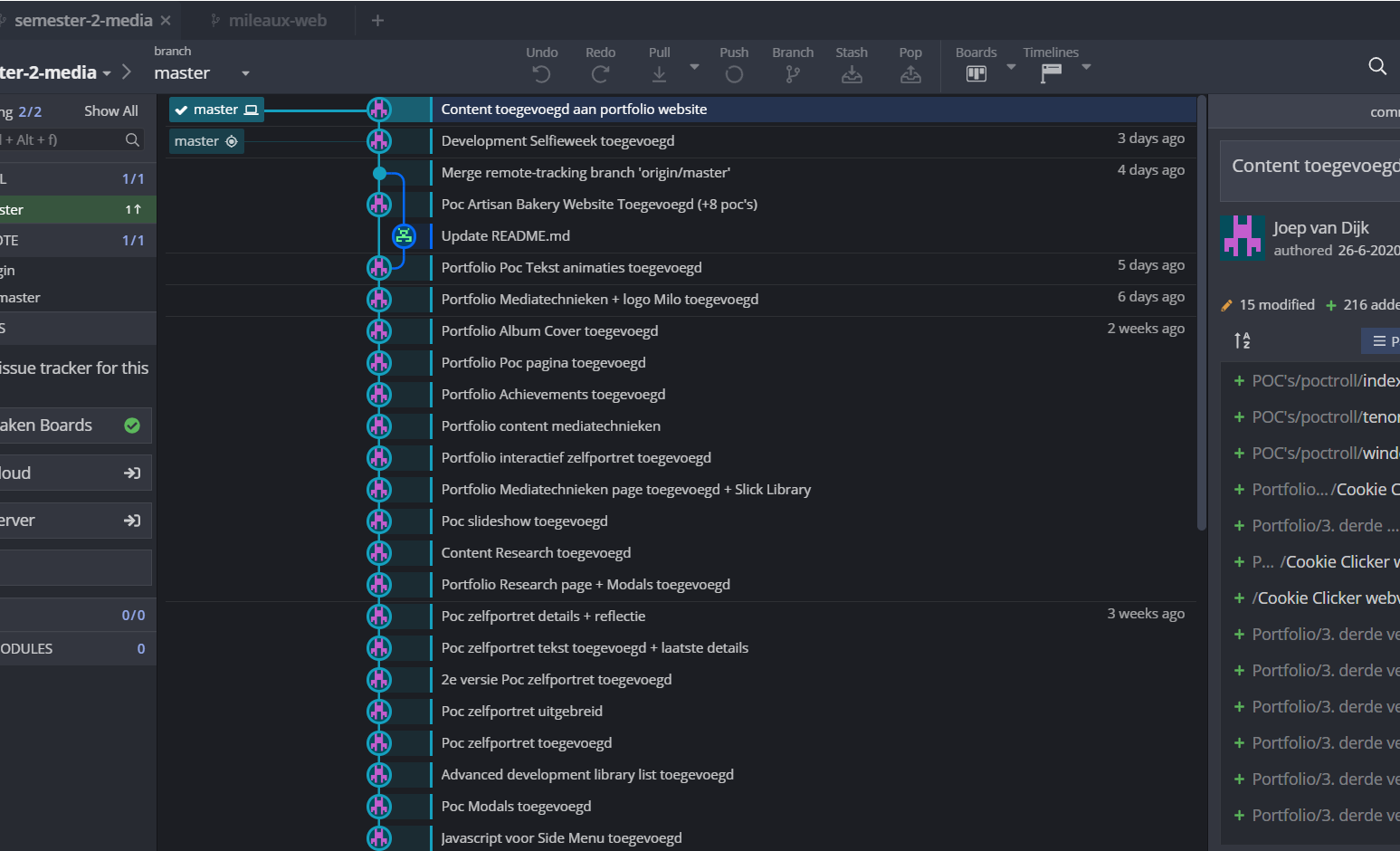Pop the stash with Pop icon

(910, 74)
